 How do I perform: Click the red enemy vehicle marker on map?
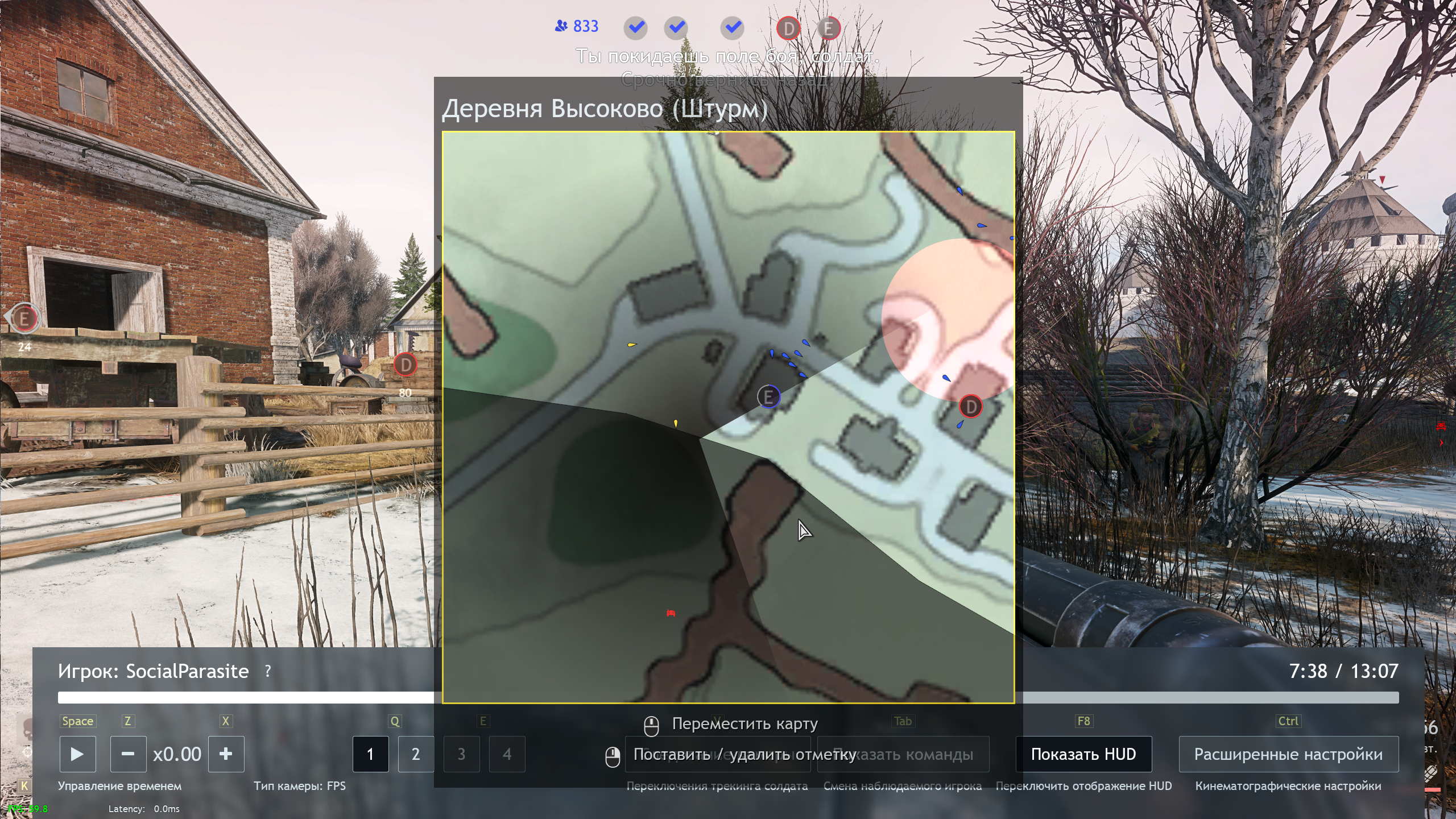point(671,613)
